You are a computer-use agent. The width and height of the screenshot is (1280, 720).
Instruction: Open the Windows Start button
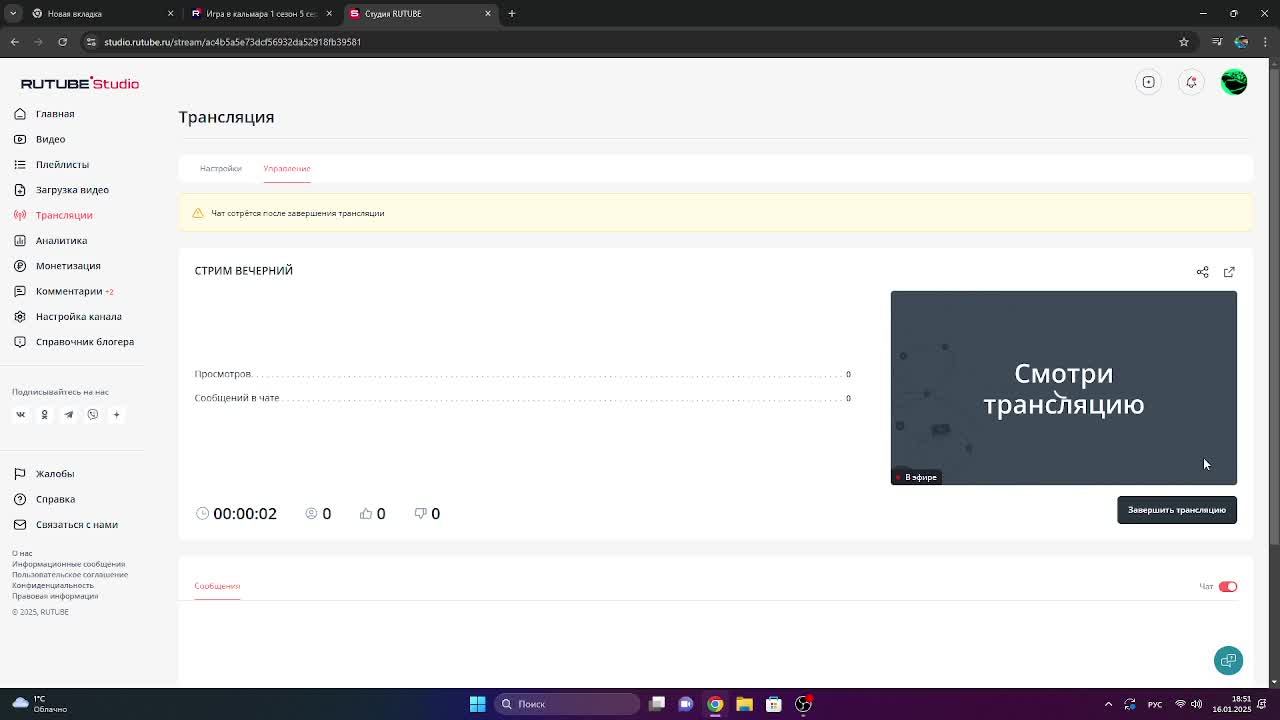(477, 704)
